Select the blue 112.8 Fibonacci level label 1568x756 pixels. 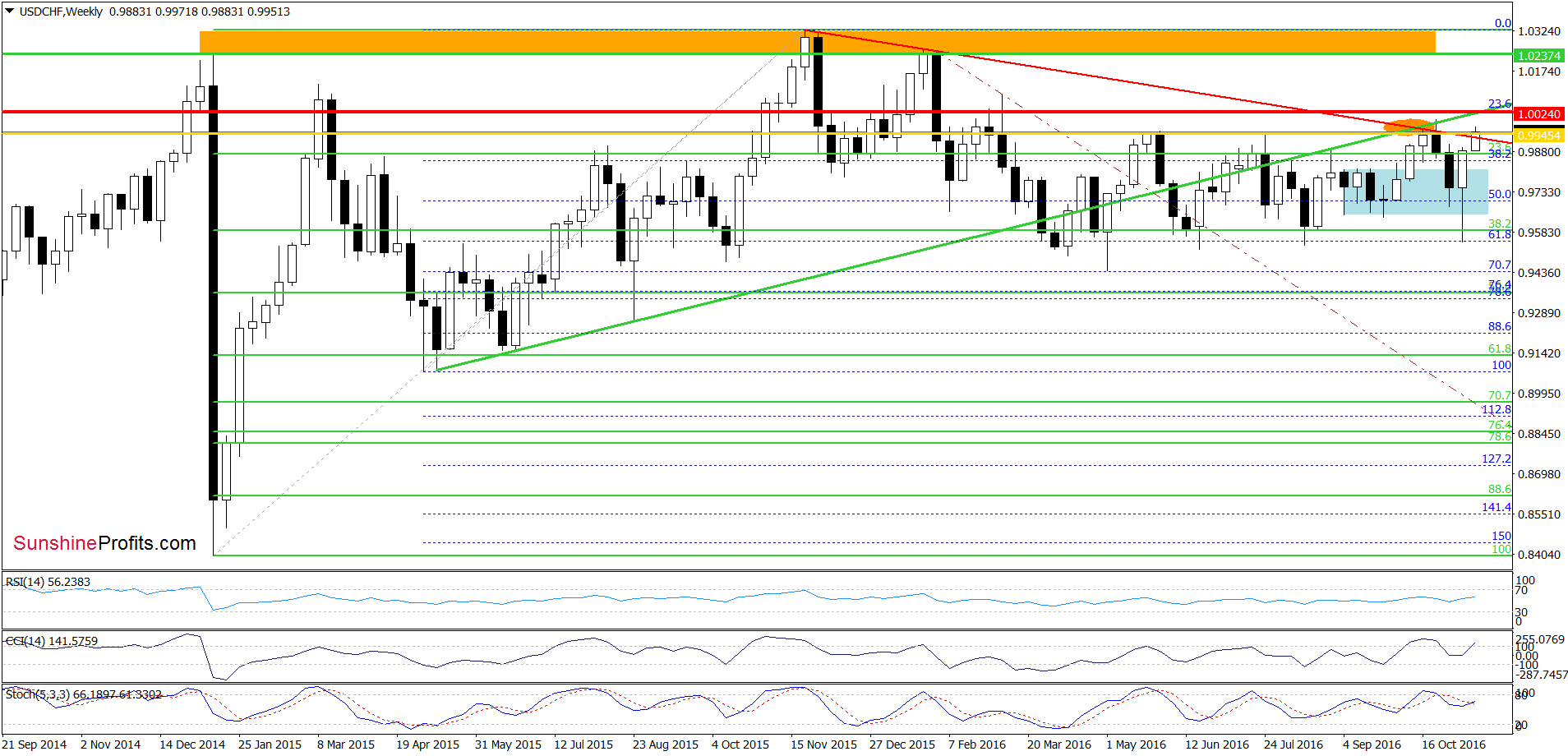tap(1497, 409)
